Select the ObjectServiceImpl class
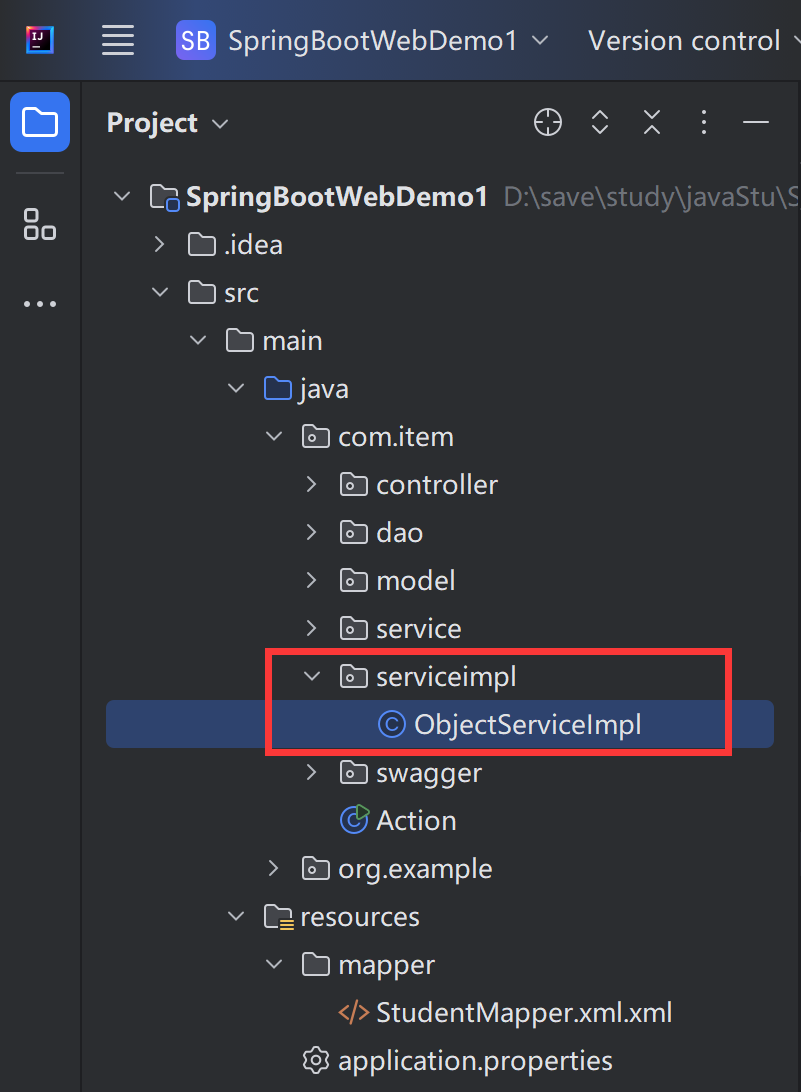The image size is (801, 1092). (527, 725)
